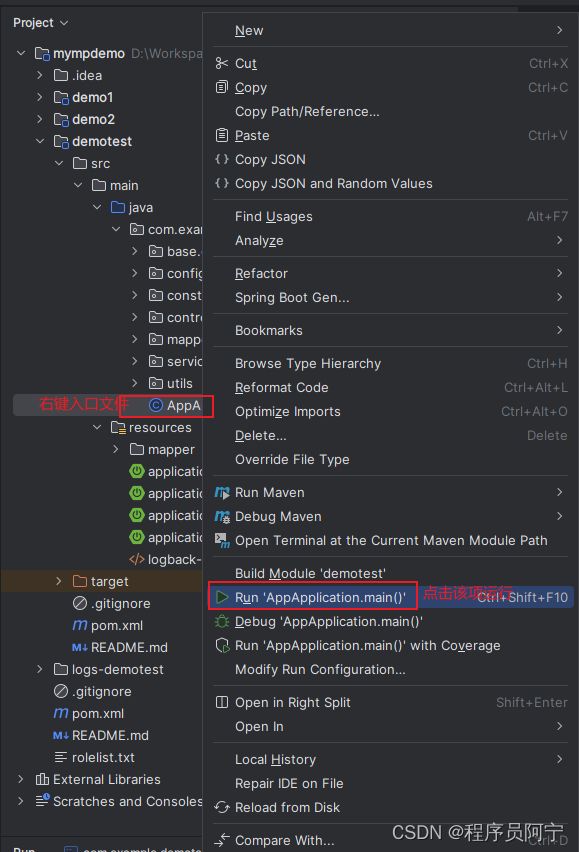Click the Run with Coverage shield icon
This screenshot has width=579, height=852.
pos(222,645)
